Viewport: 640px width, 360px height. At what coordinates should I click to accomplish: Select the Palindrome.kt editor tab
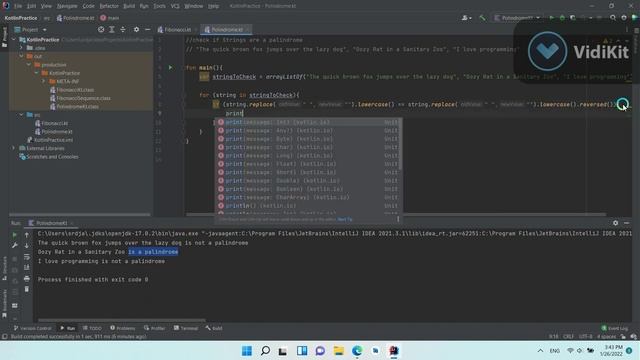pos(227,29)
